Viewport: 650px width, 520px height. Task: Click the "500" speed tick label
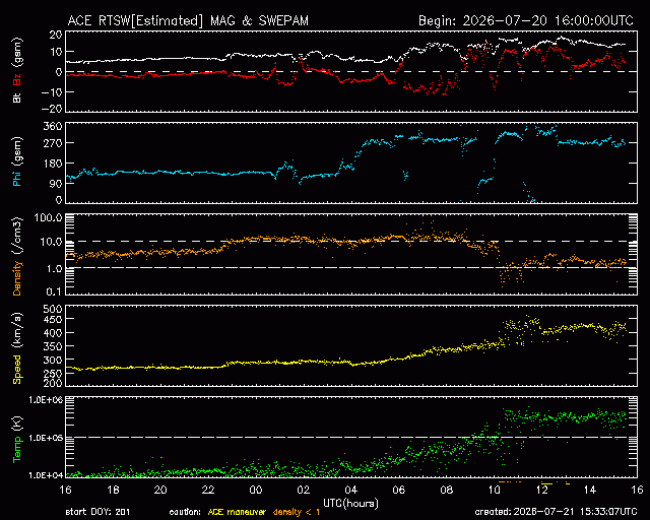coord(53,309)
